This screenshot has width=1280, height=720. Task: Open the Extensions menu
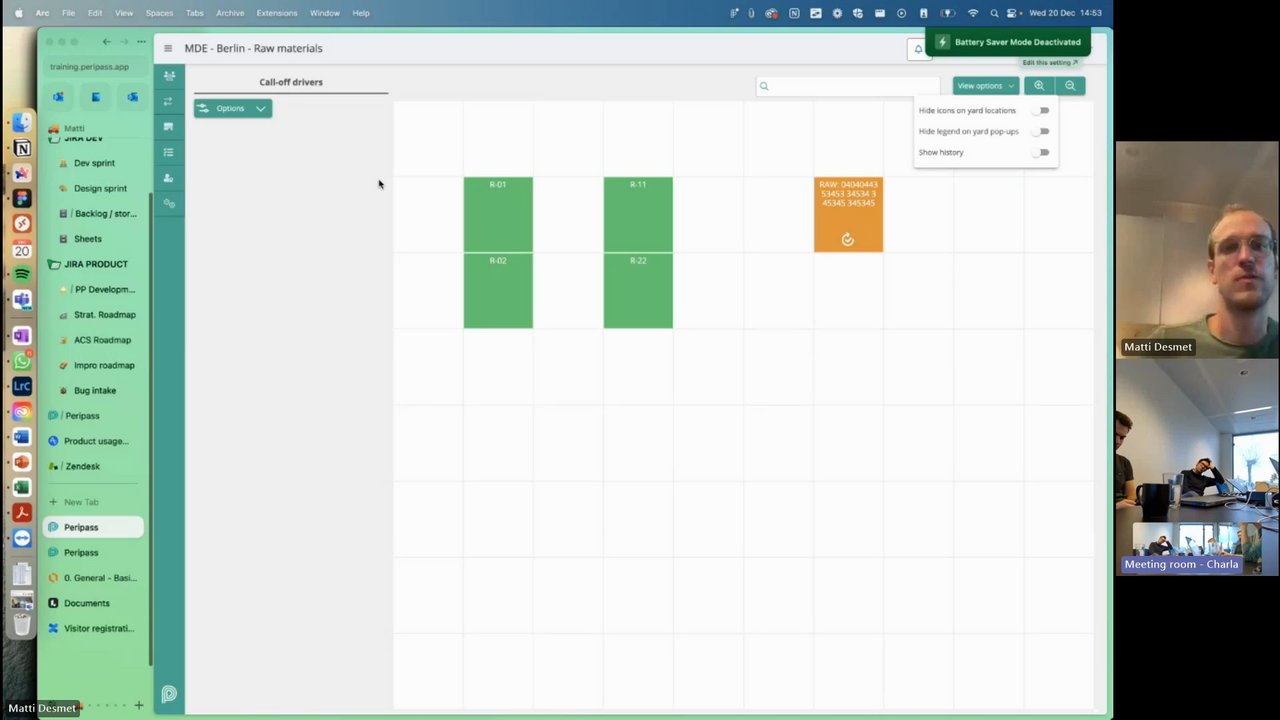[277, 13]
